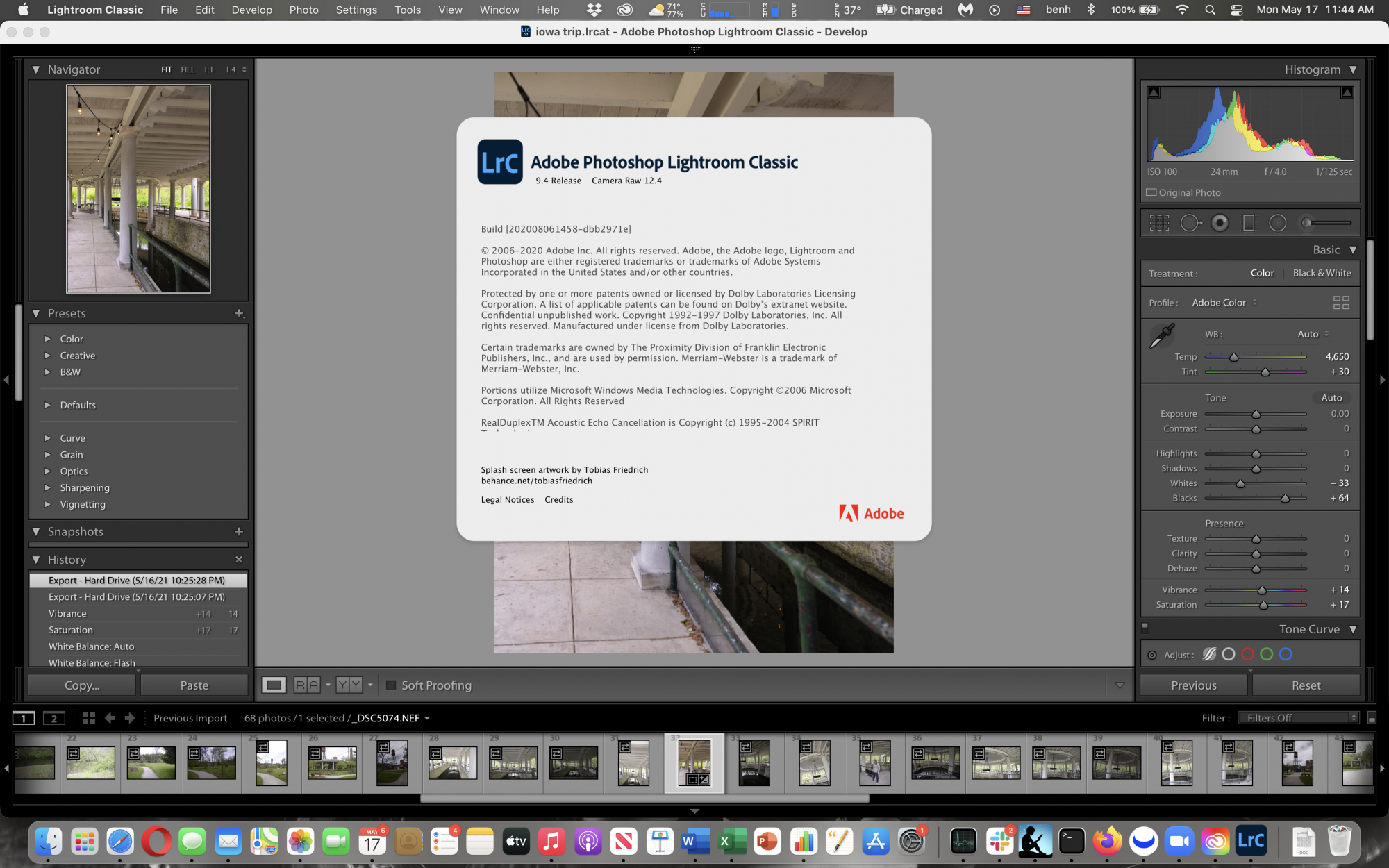Expand the Curve preset category

(x=48, y=437)
